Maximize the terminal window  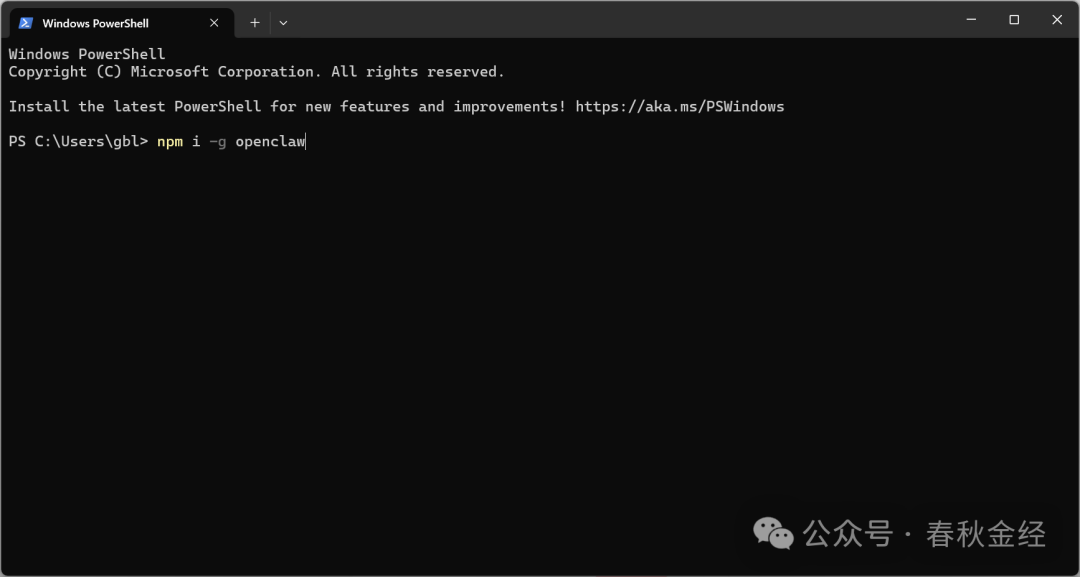click(1014, 20)
